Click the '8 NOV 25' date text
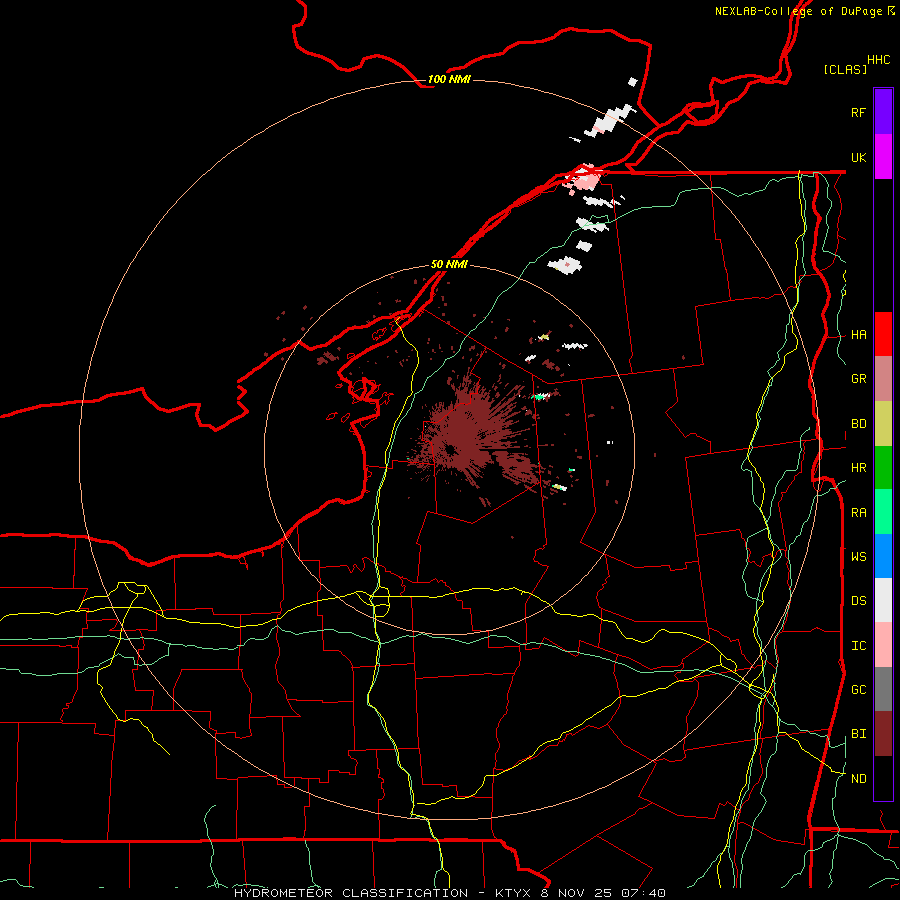Image resolution: width=900 pixels, height=900 pixels. point(577,893)
